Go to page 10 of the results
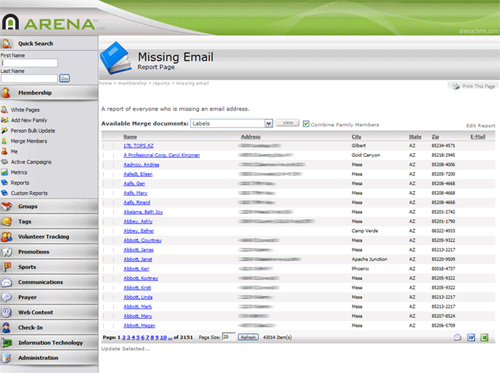Screen dimensions: 500x373 pyautogui.click(x=163, y=337)
